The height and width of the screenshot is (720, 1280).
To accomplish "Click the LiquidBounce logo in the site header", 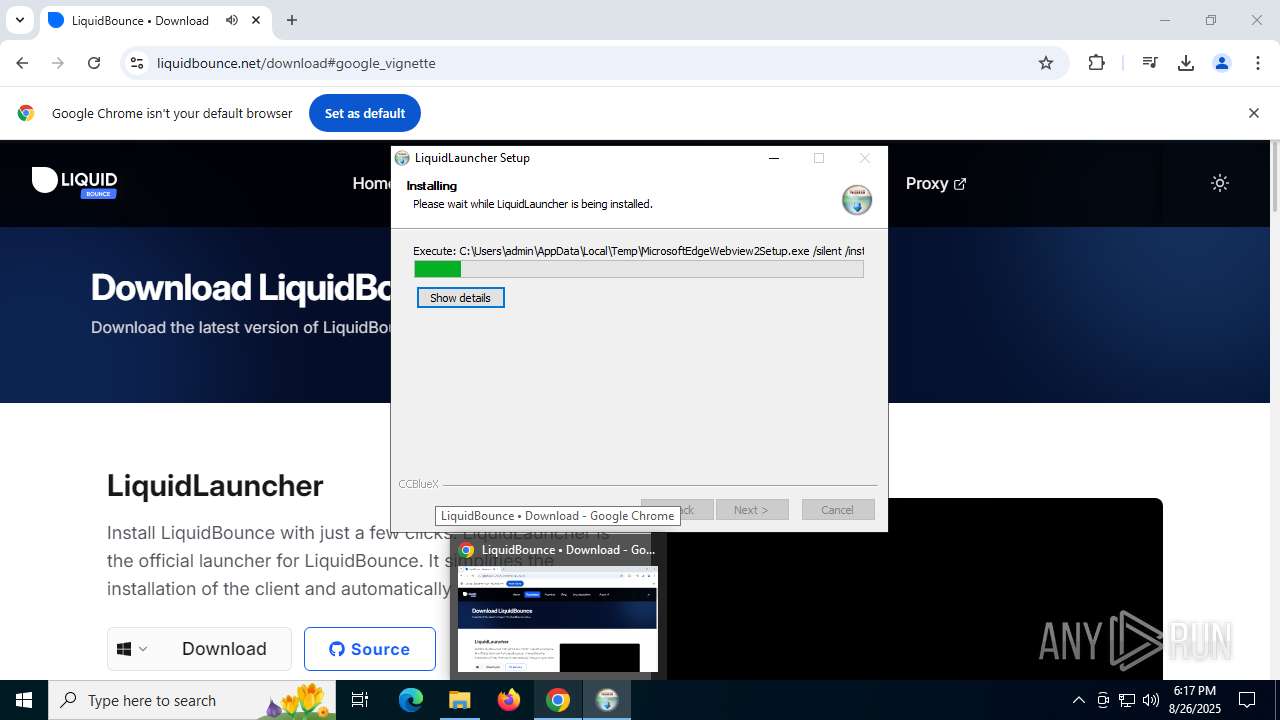I will point(75,182).
